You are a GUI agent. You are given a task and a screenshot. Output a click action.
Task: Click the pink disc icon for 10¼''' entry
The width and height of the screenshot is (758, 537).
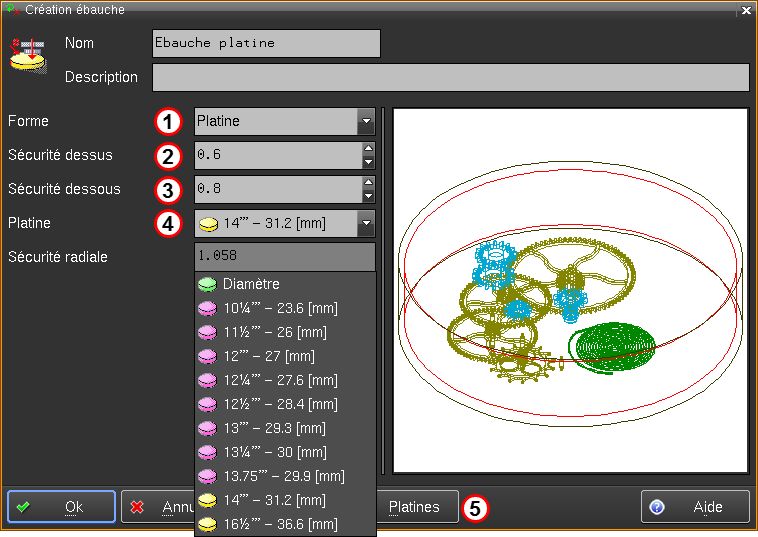coord(207,308)
